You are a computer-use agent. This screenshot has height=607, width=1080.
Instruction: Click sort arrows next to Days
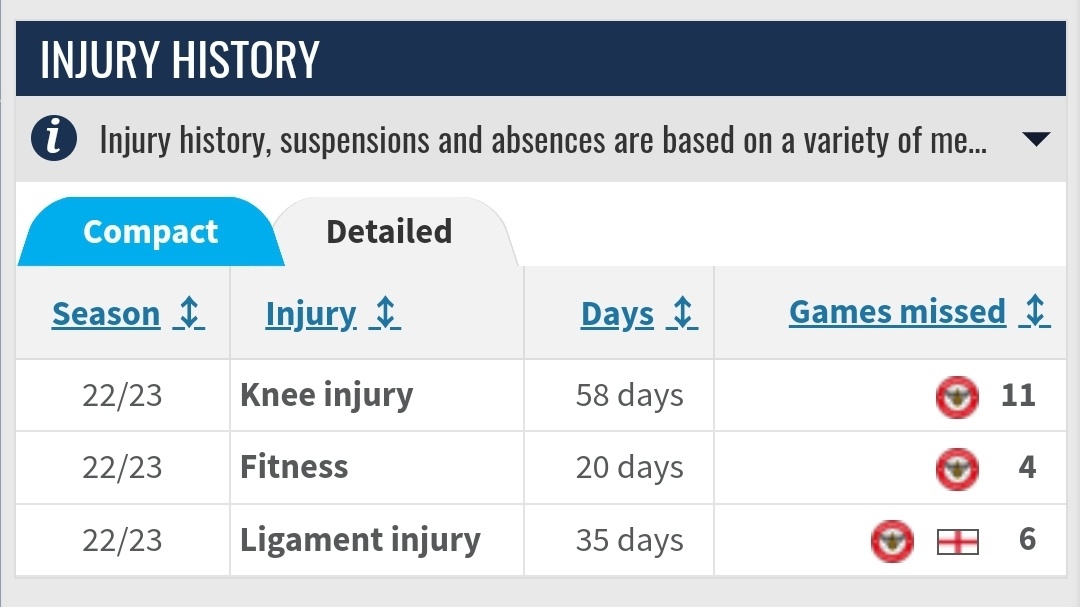point(682,313)
